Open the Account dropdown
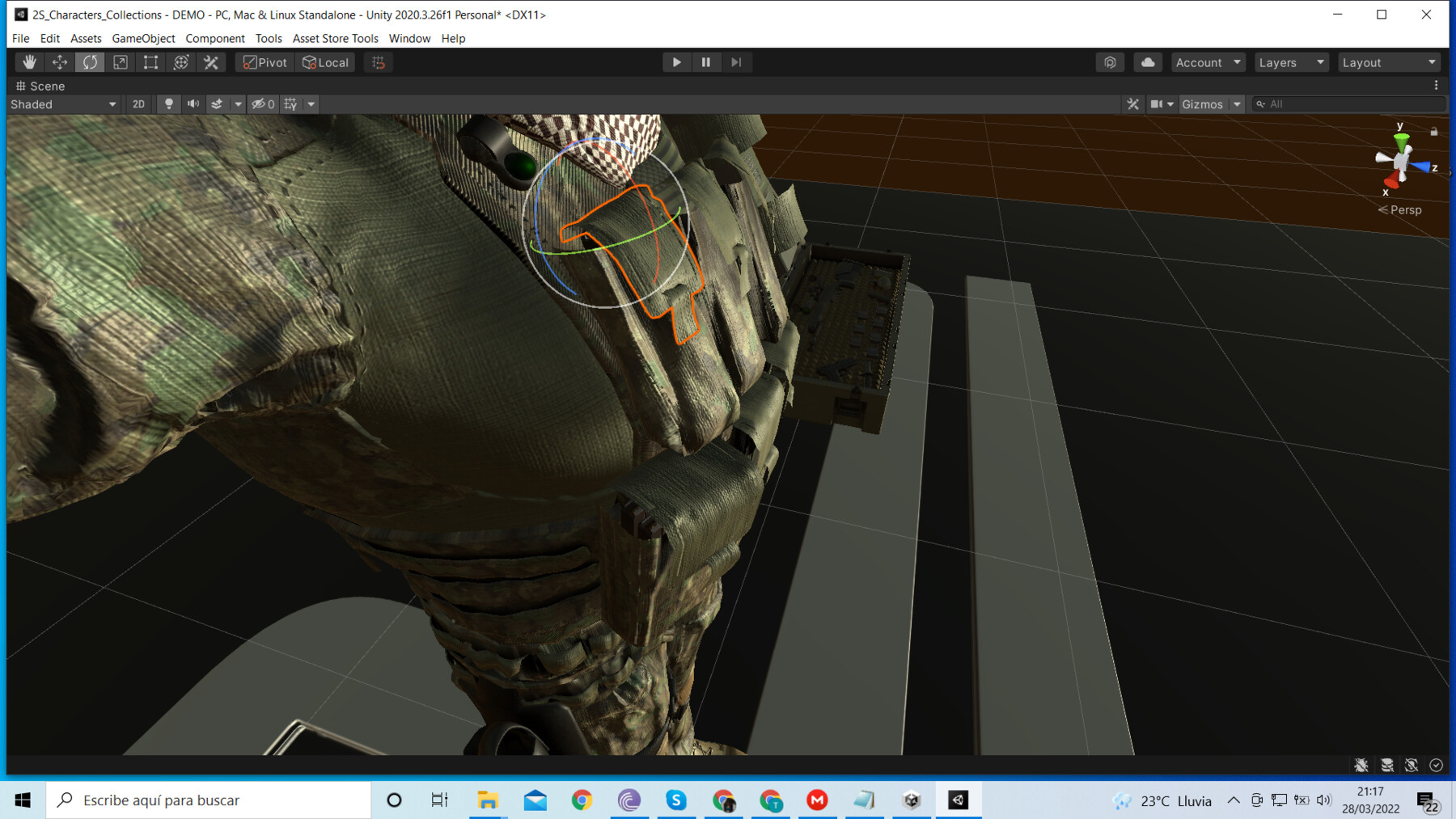 pos(1208,62)
